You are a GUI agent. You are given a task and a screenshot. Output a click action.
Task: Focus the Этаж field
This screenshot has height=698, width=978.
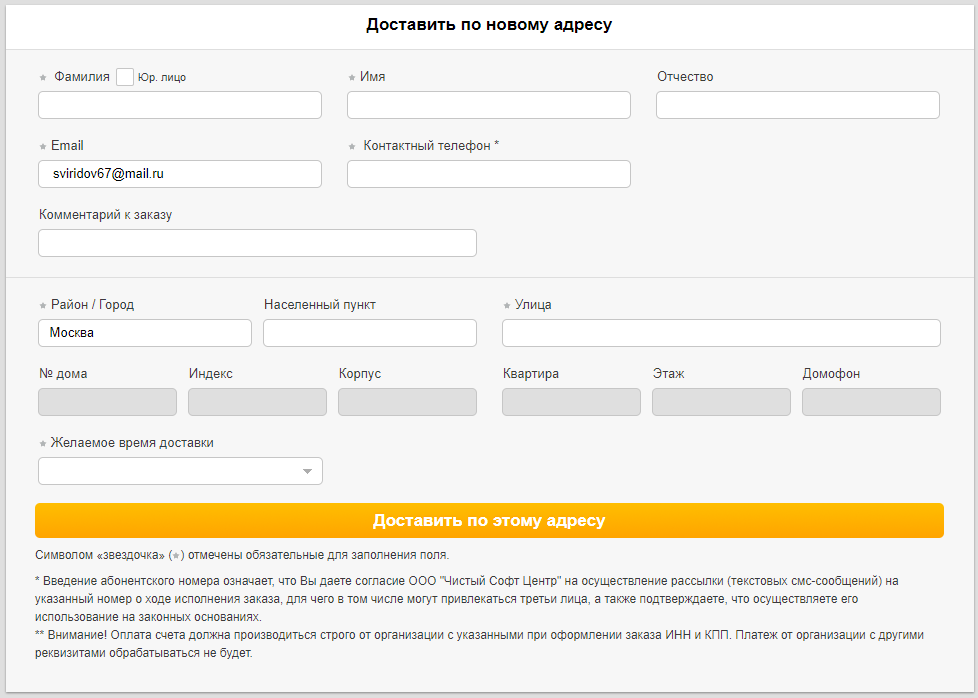click(721, 402)
